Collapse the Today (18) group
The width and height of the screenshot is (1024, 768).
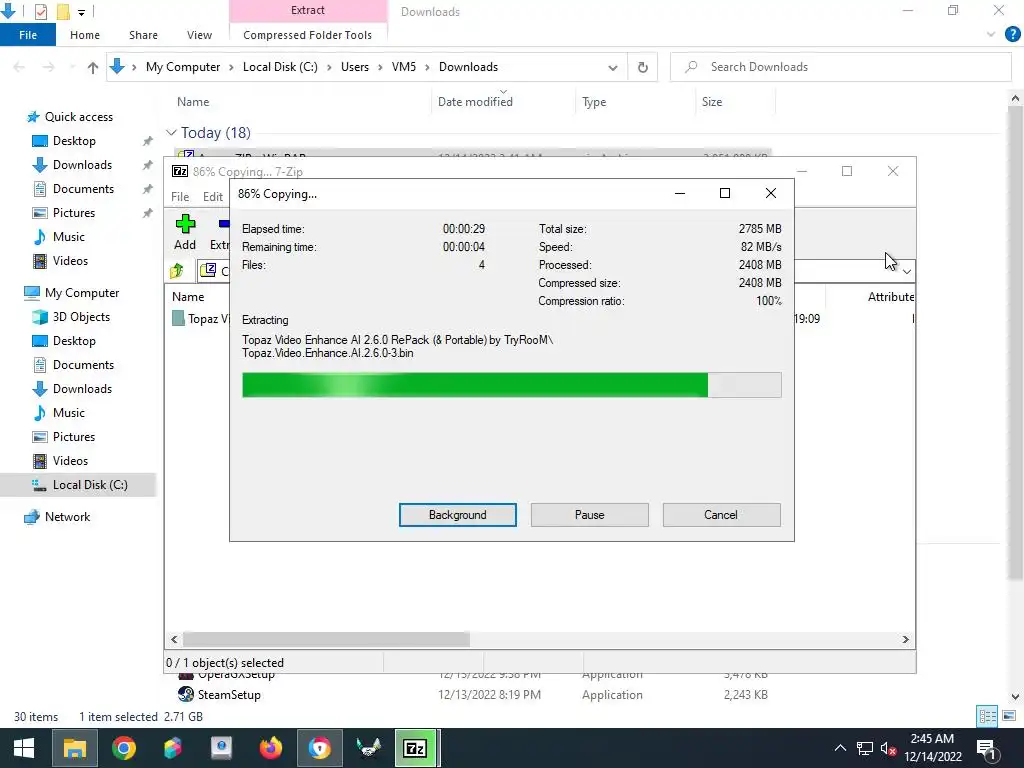[171, 133]
